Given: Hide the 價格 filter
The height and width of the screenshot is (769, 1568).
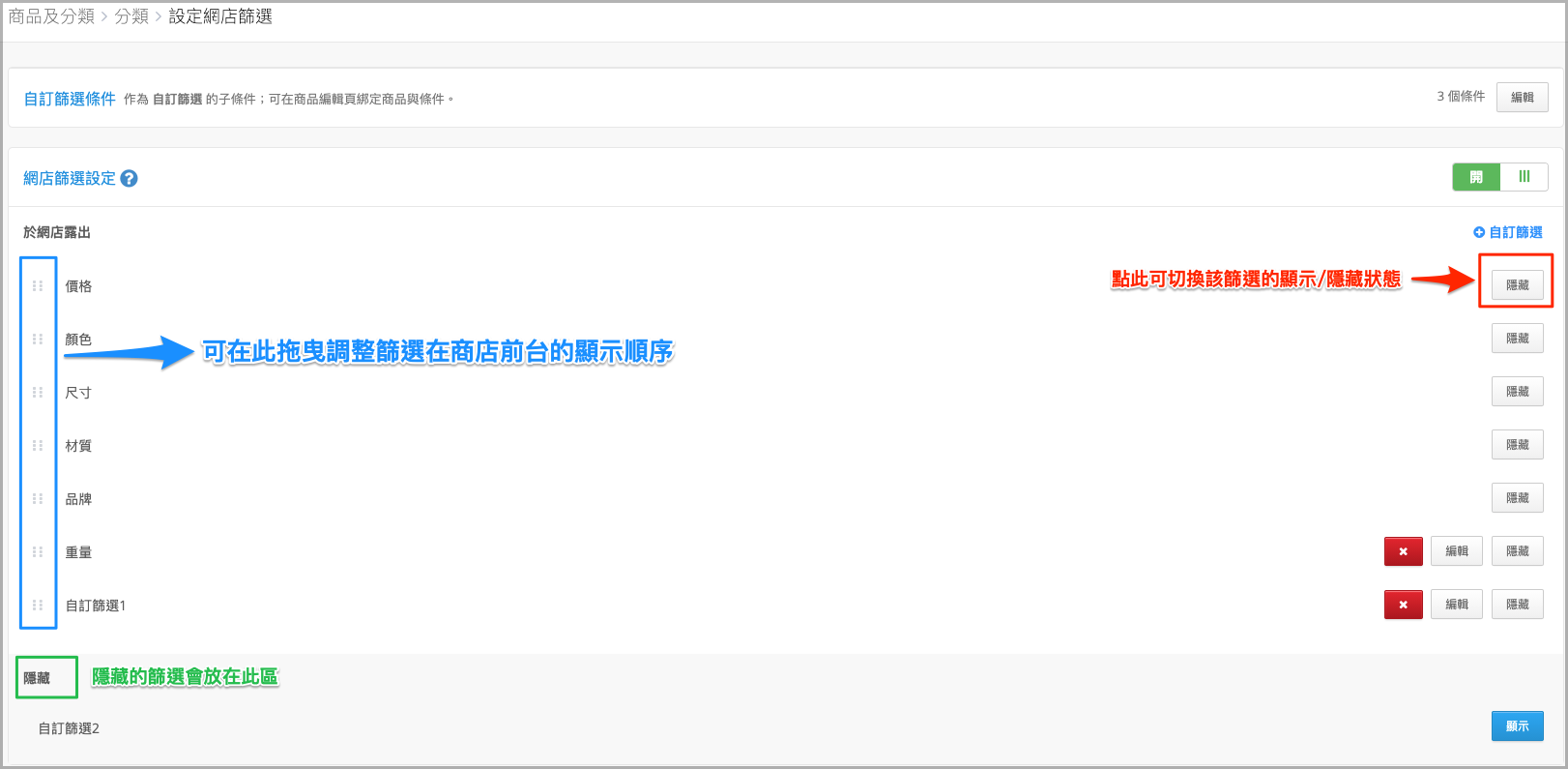Looking at the screenshot, I should 1517,285.
